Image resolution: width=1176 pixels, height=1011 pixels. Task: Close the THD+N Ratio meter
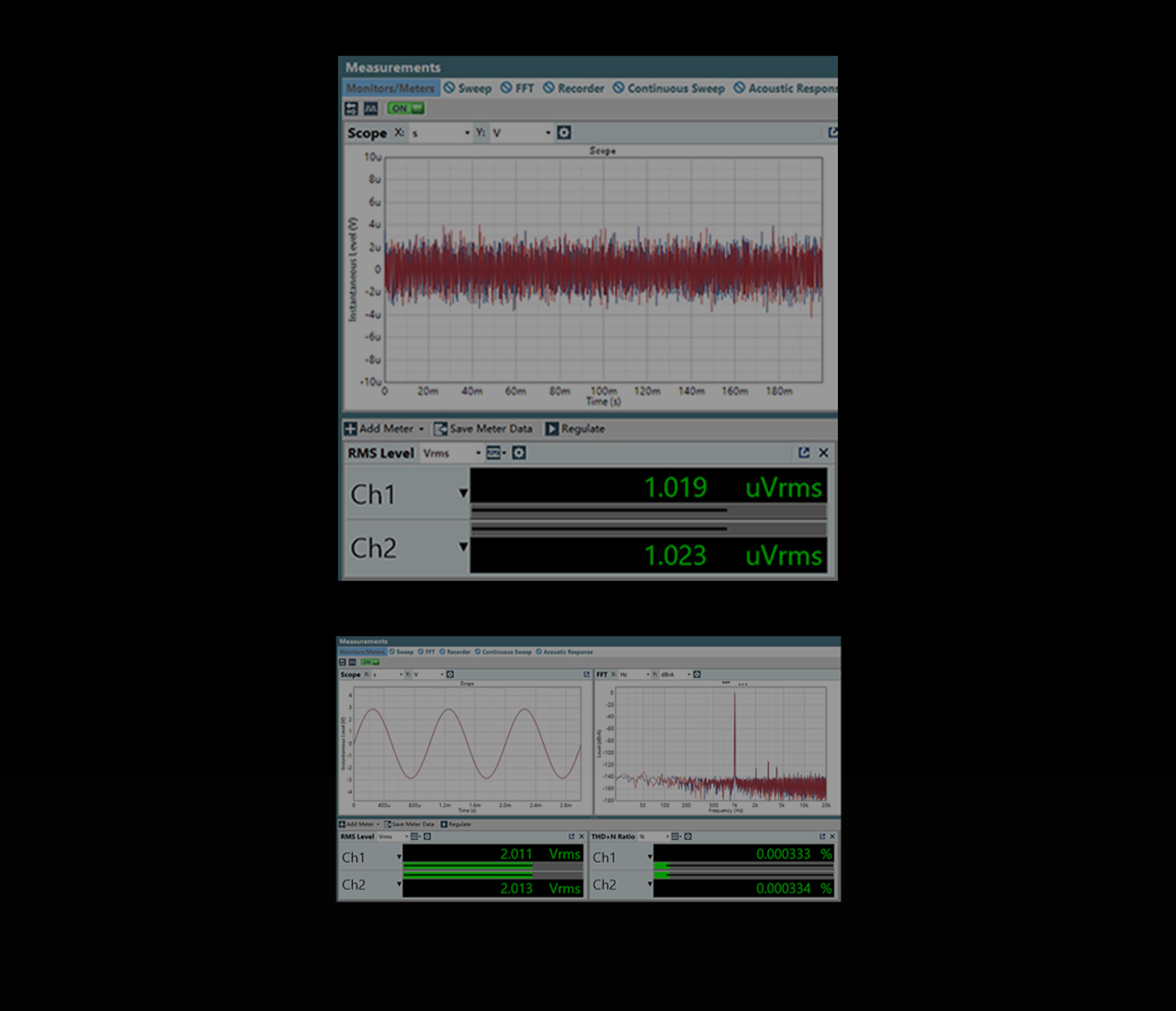pos(832,836)
